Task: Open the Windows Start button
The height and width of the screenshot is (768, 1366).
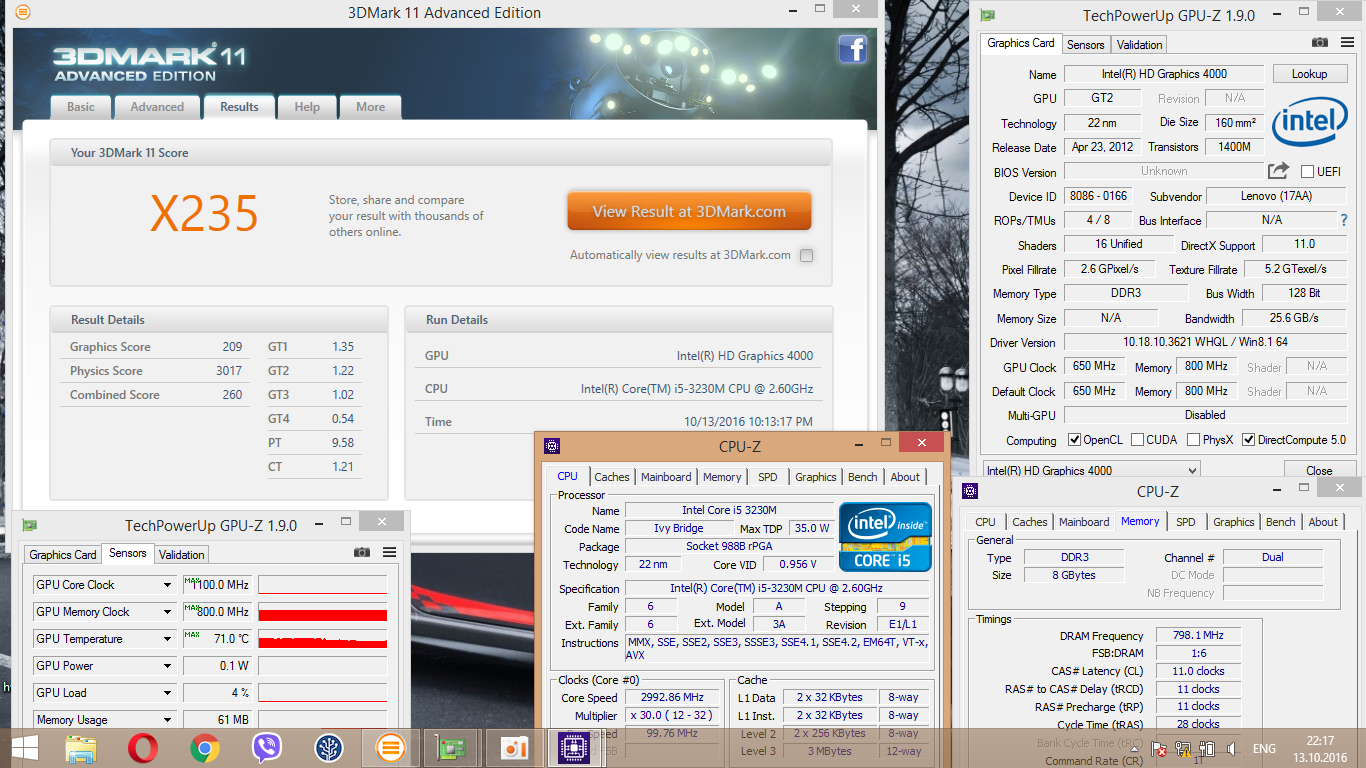Action: pos(24,748)
